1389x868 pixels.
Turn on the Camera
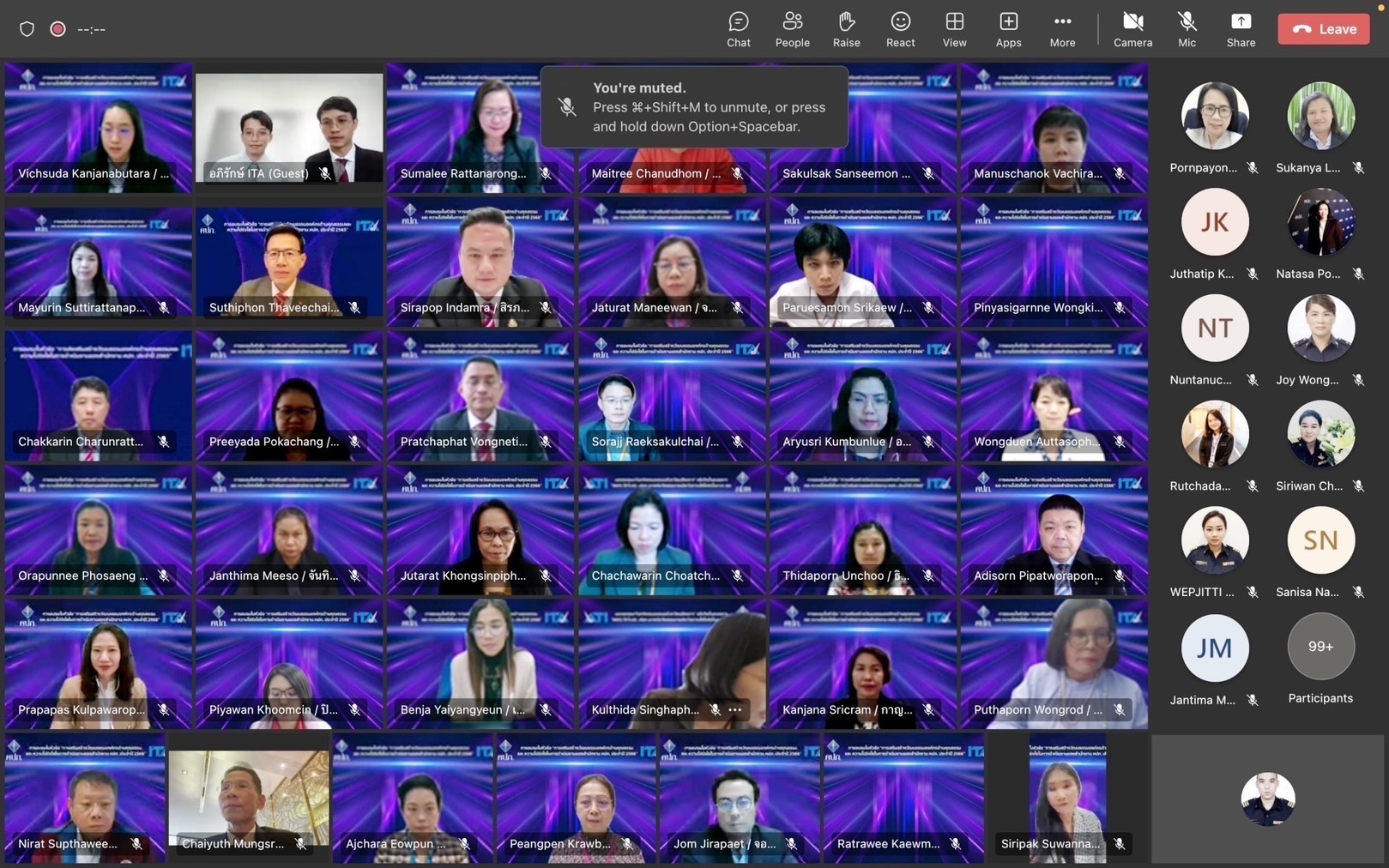[x=1132, y=29]
